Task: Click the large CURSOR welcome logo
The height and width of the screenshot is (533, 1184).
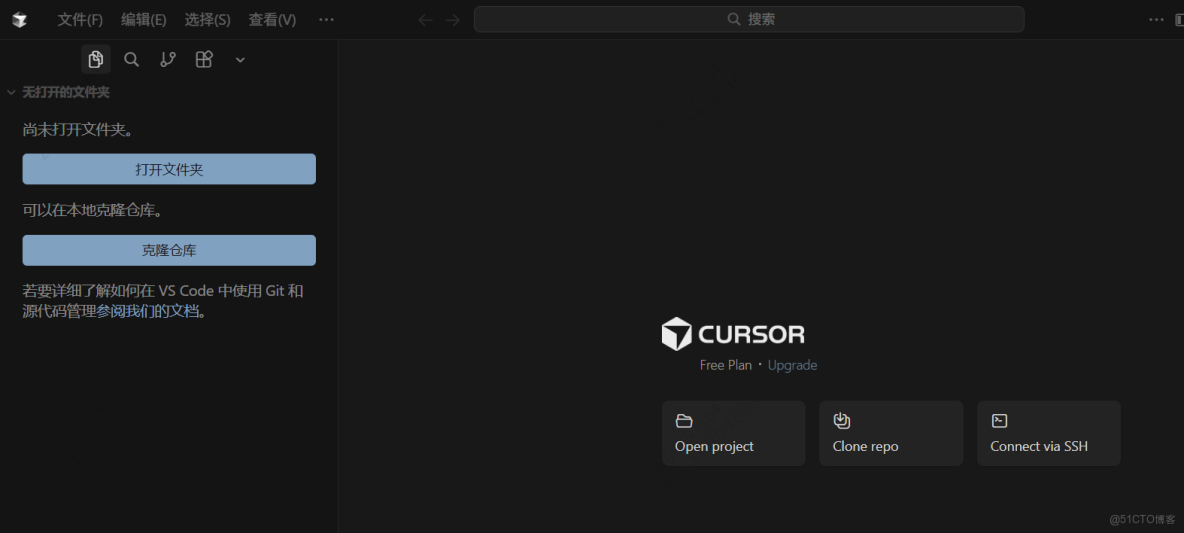Action: pos(733,334)
